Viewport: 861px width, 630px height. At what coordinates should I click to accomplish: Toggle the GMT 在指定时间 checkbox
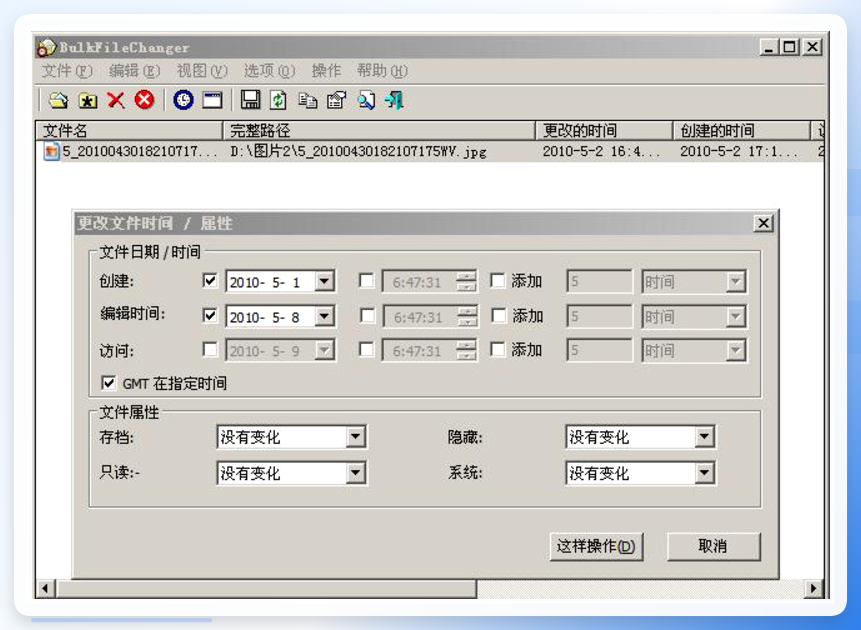pos(109,383)
